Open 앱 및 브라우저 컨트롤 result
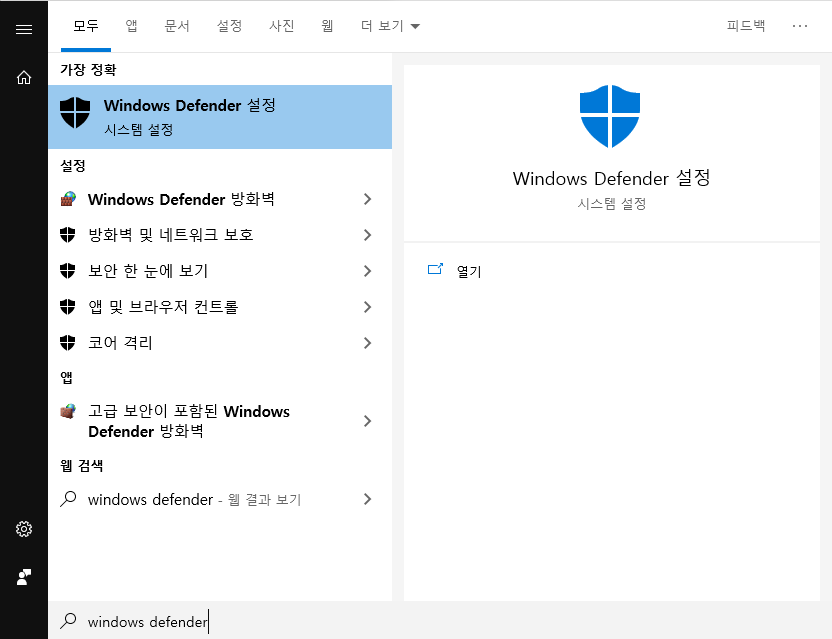Viewport: 832px width, 639px height. 220,307
